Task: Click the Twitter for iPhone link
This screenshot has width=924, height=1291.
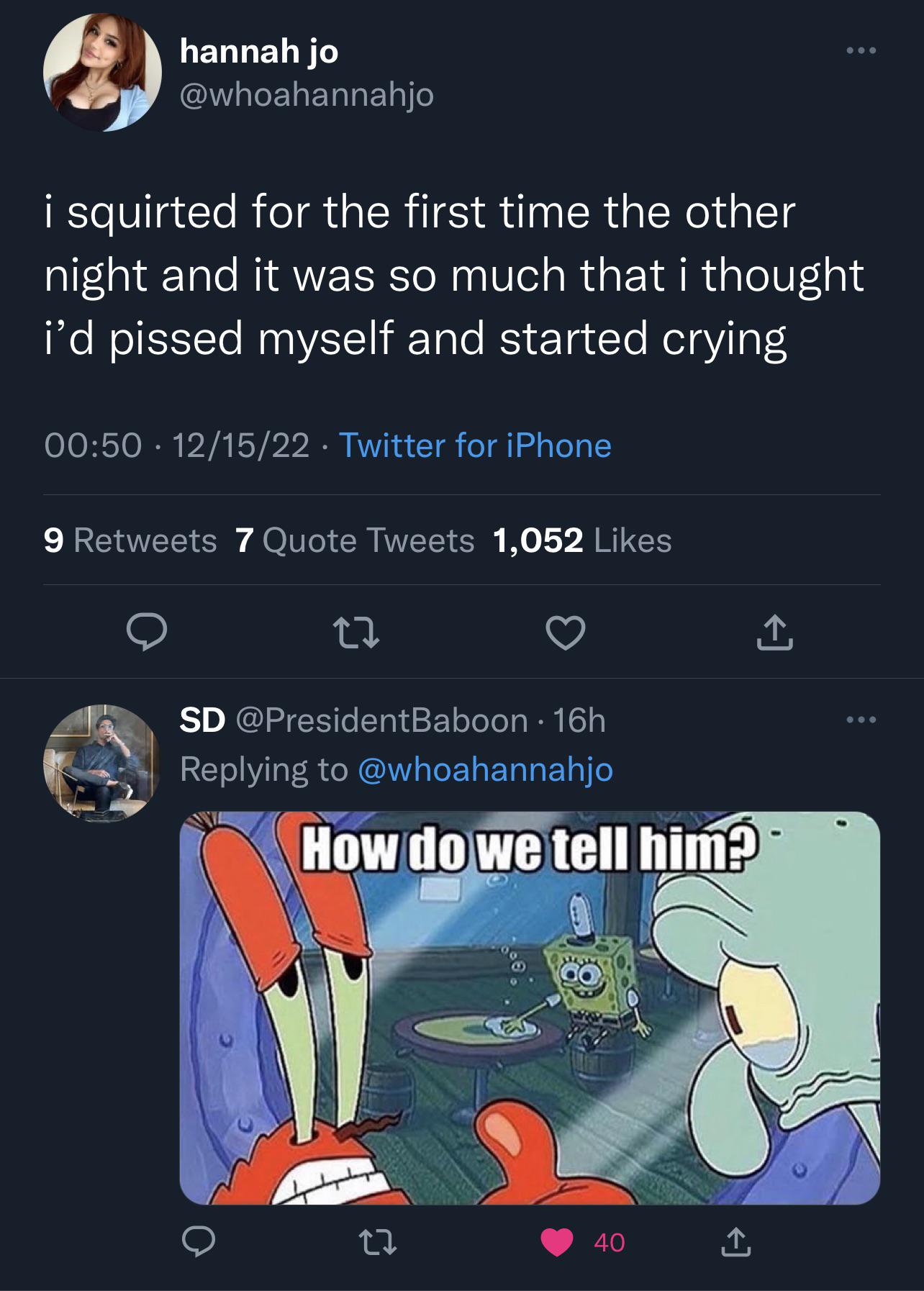Action: coord(475,445)
